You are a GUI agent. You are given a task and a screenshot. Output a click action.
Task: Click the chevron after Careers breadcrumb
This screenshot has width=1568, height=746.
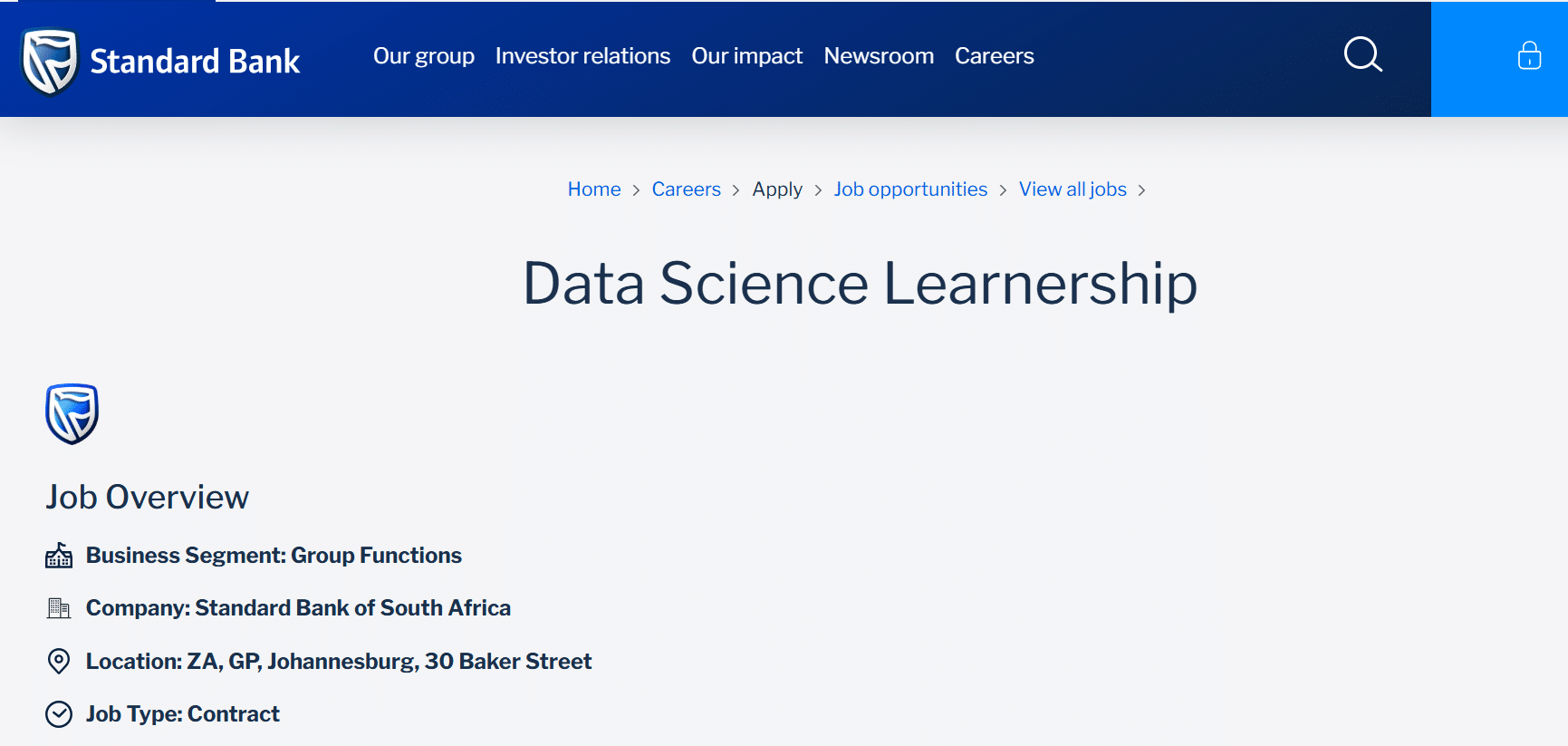736,190
